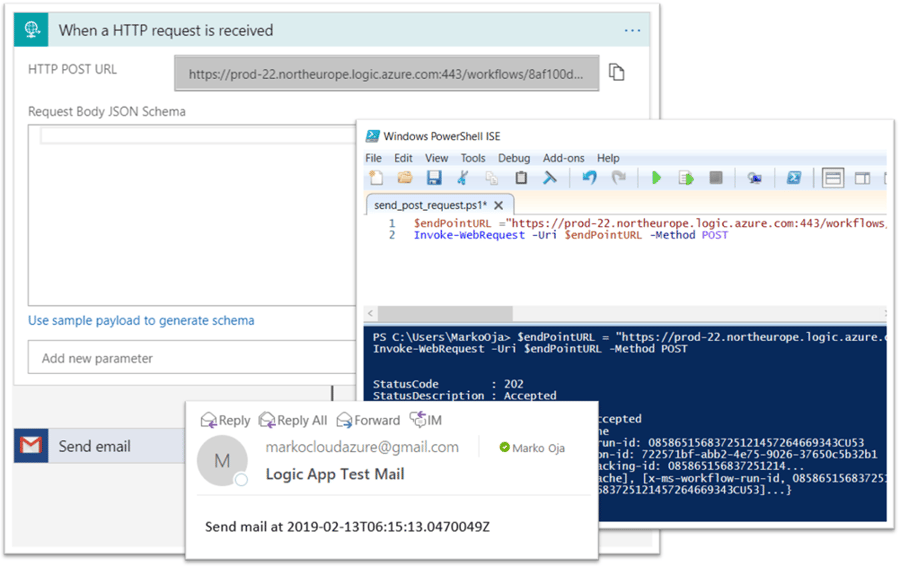Screen dimensions: 900x566
Task: Click the Gmail icon on Send email
Action: coord(31,445)
